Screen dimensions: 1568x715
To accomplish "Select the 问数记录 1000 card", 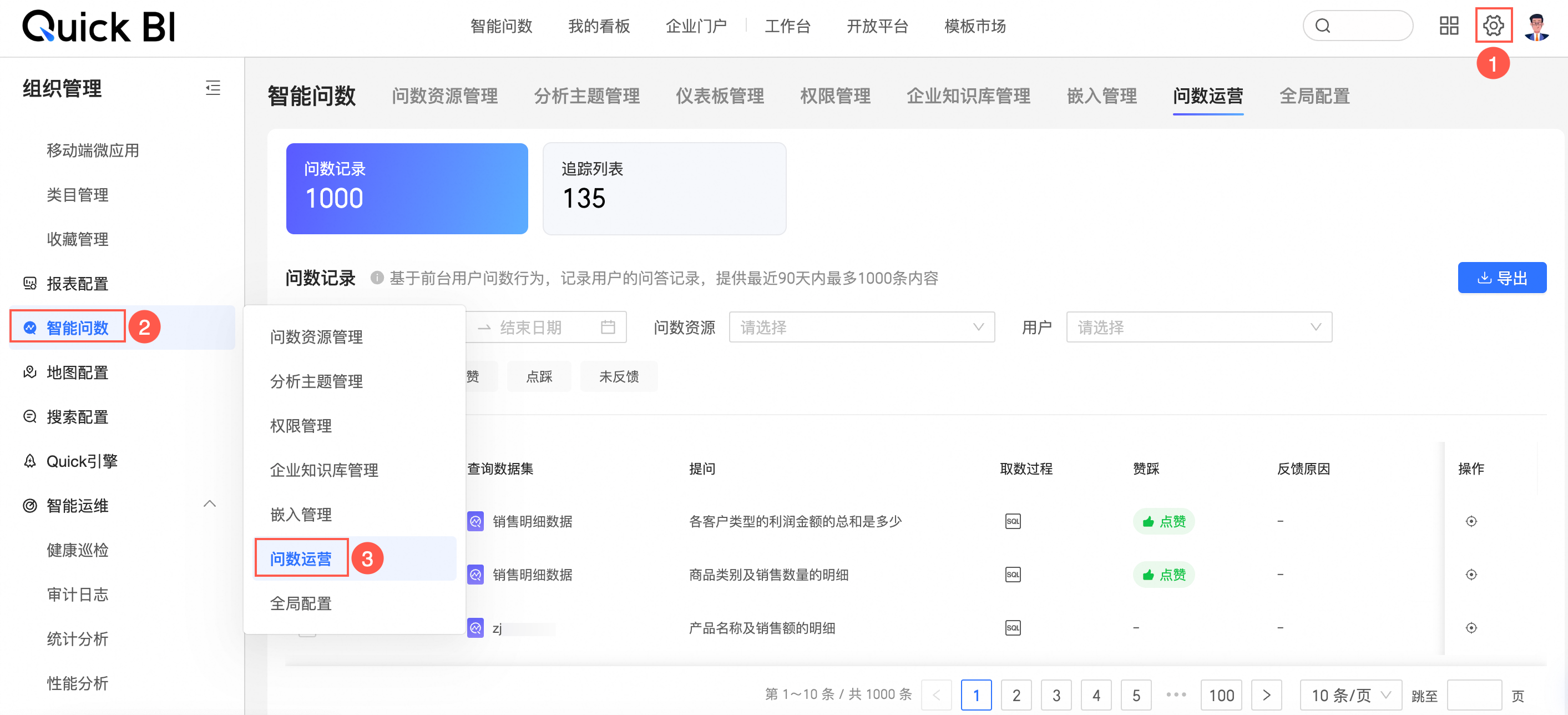I will (407, 188).
